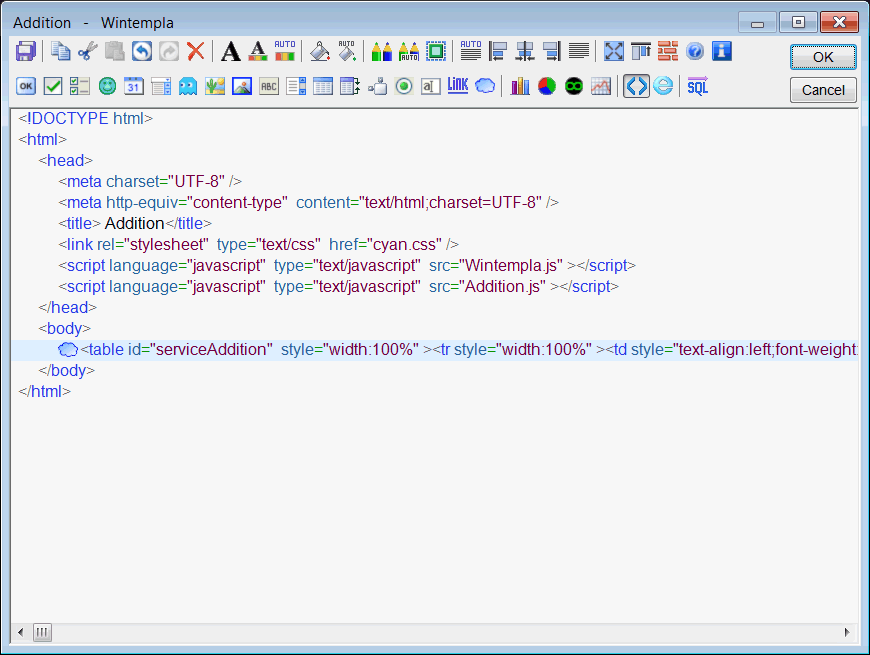The height and width of the screenshot is (655, 870).
Task: Open the SQL tool icon
Action: click(698, 87)
